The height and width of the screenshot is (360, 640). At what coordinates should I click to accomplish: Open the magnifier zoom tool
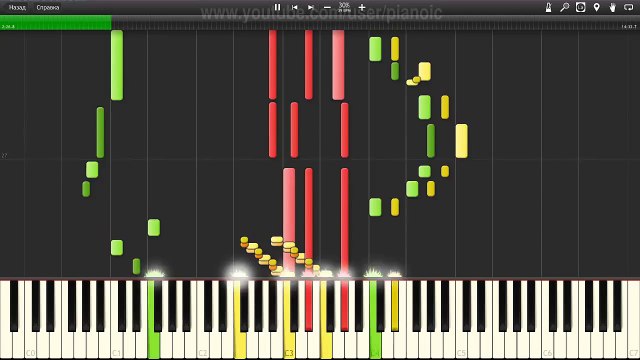(564, 7)
